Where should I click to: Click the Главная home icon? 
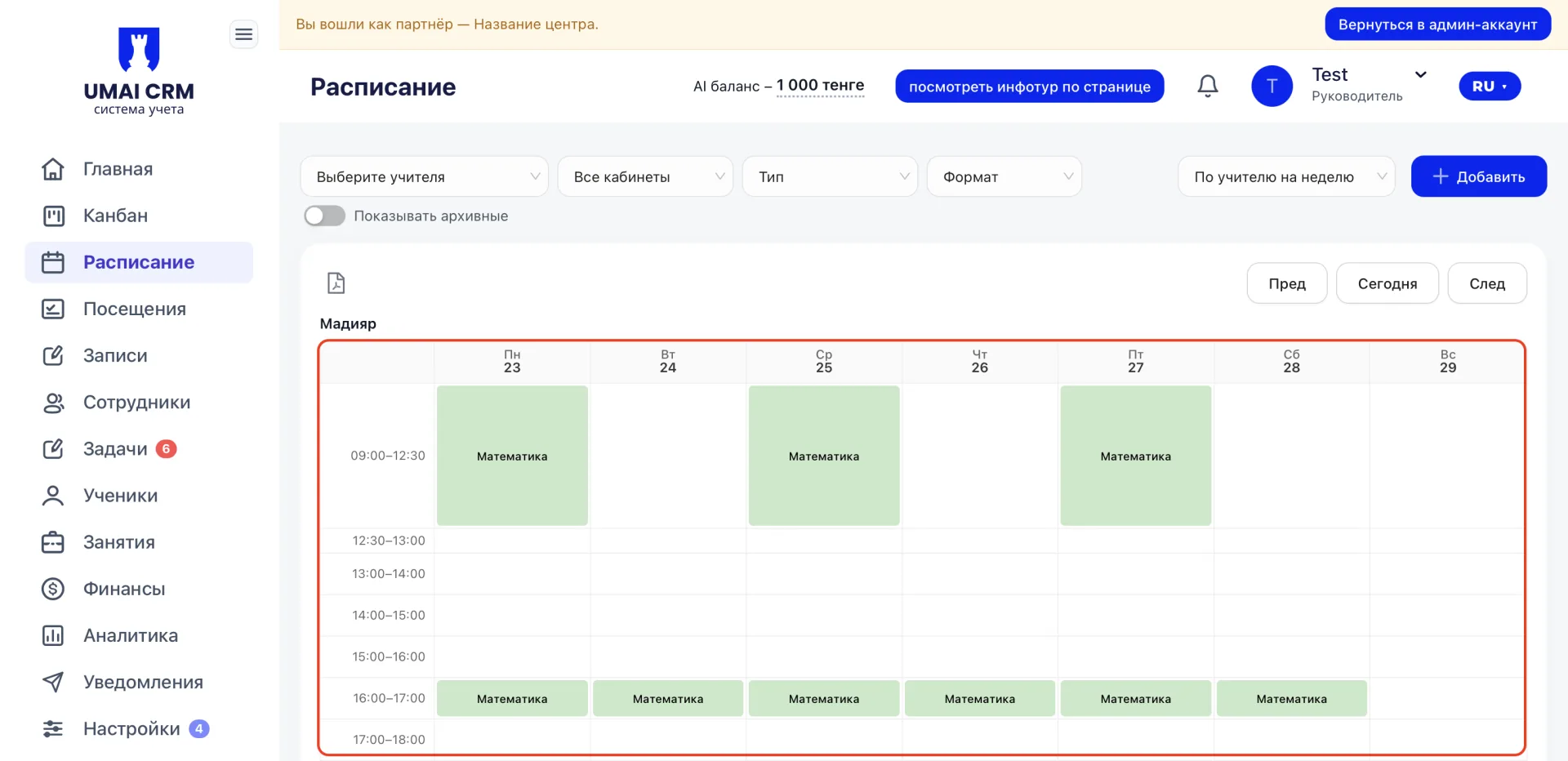tap(53, 169)
